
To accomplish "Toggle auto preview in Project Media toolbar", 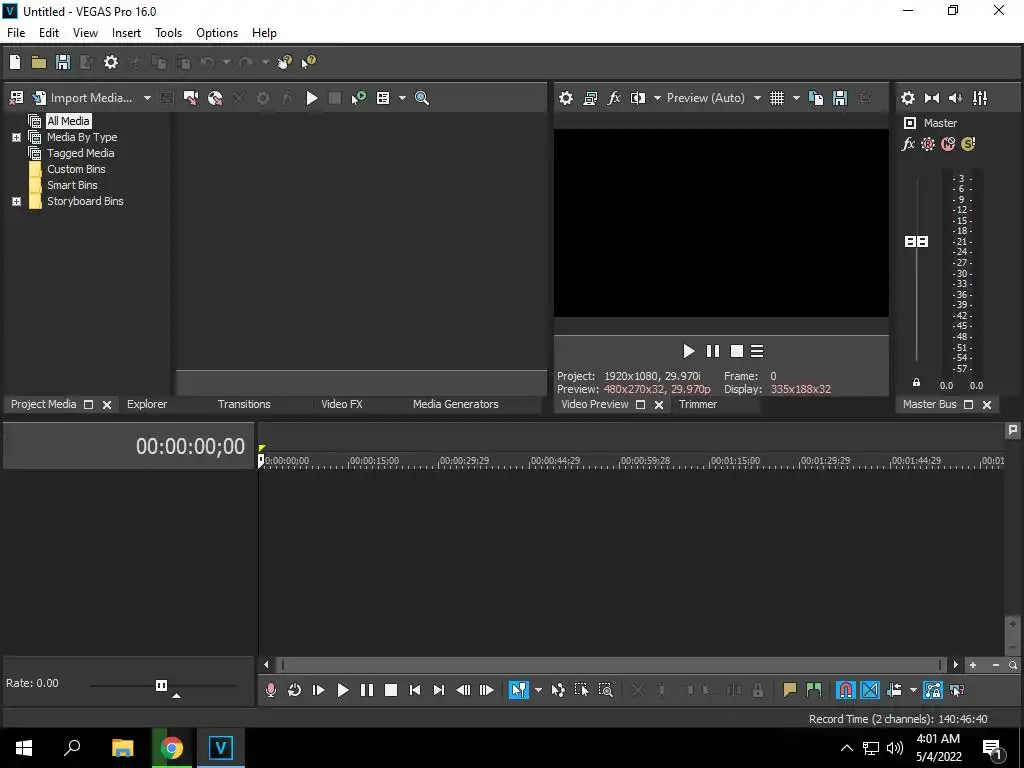I will pos(359,98).
